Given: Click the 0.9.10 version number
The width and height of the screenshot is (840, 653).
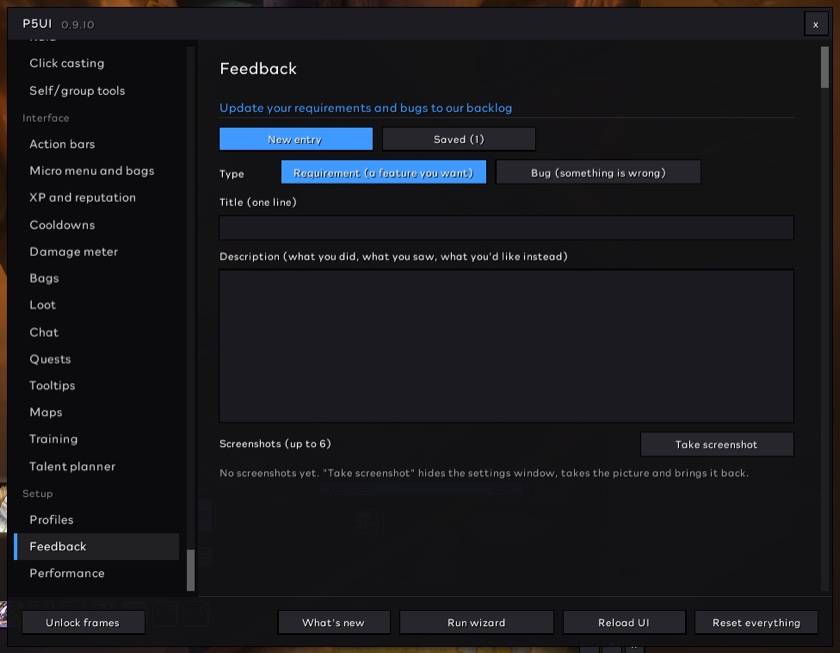Looking at the screenshot, I should [78, 25].
